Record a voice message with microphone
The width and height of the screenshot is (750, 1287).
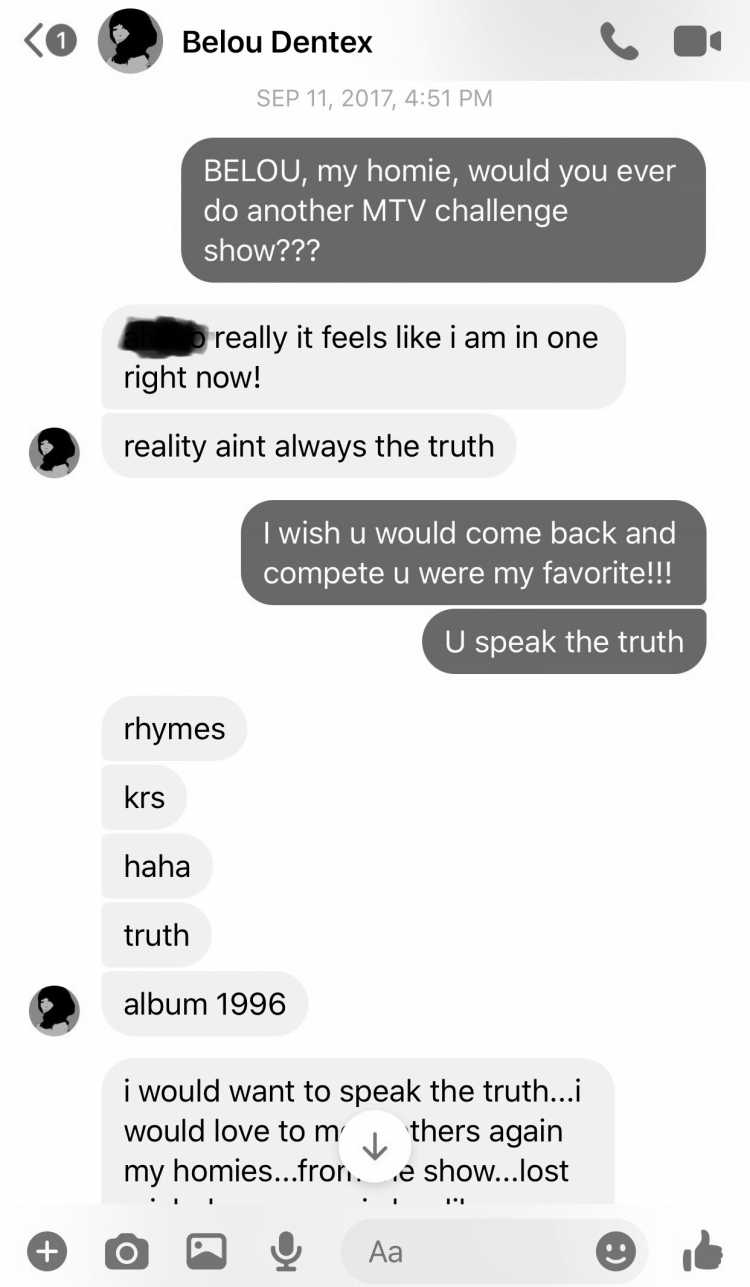[x=286, y=1250]
